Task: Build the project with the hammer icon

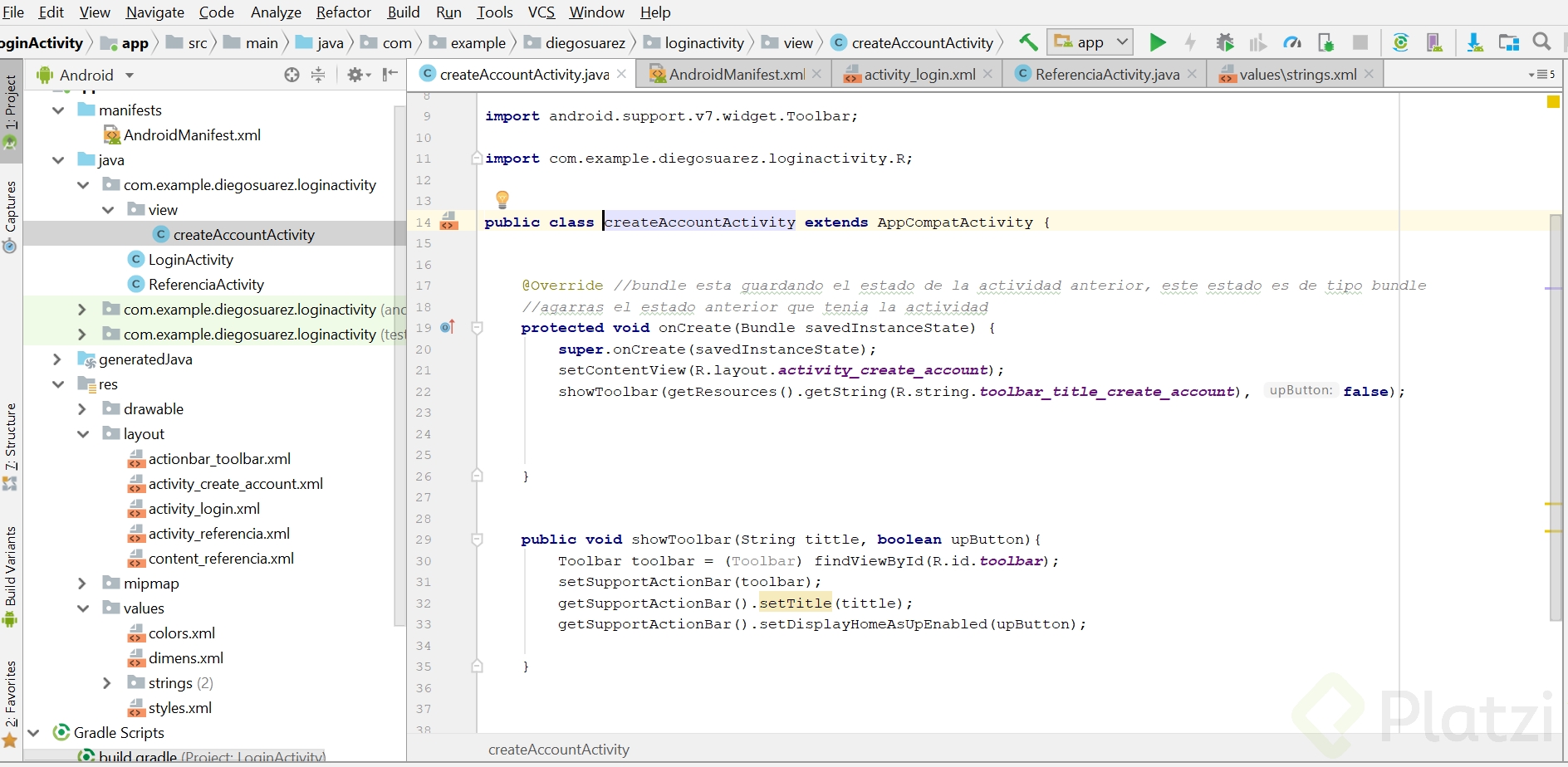Action: (1028, 42)
